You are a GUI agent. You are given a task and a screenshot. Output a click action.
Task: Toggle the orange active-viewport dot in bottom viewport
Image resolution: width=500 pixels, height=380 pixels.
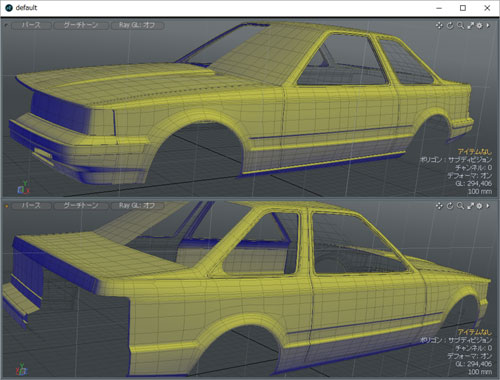(x=6, y=206)
